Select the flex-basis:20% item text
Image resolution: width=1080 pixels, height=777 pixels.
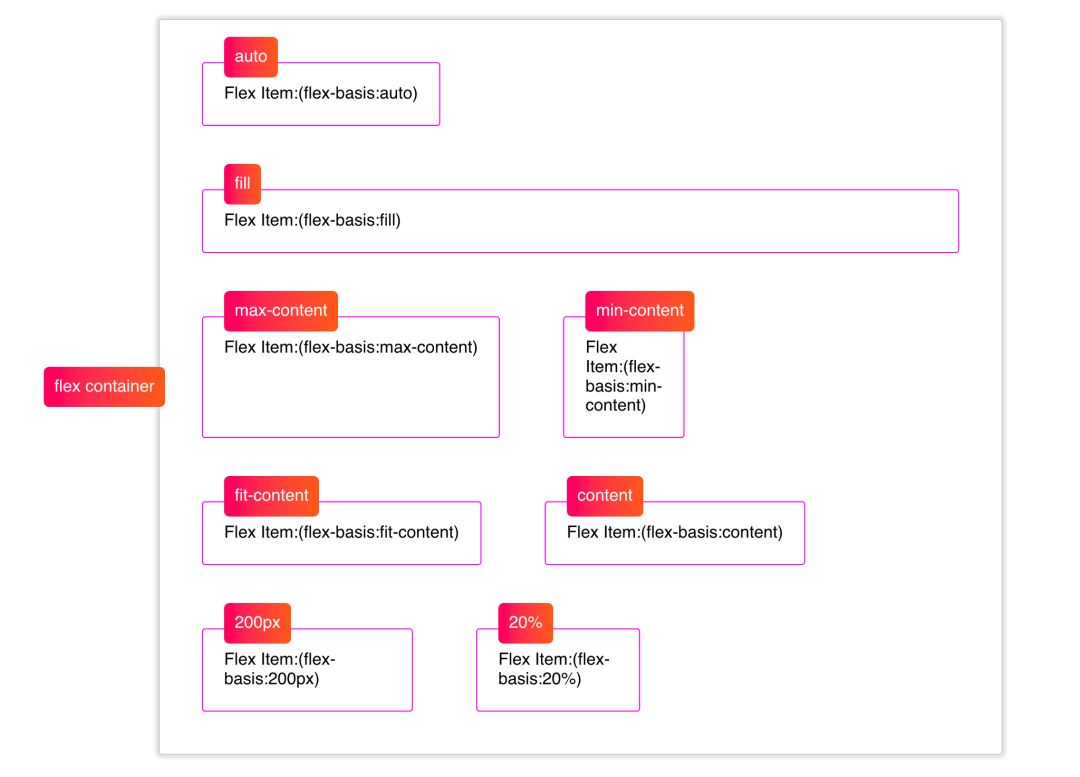coord(554,669)
